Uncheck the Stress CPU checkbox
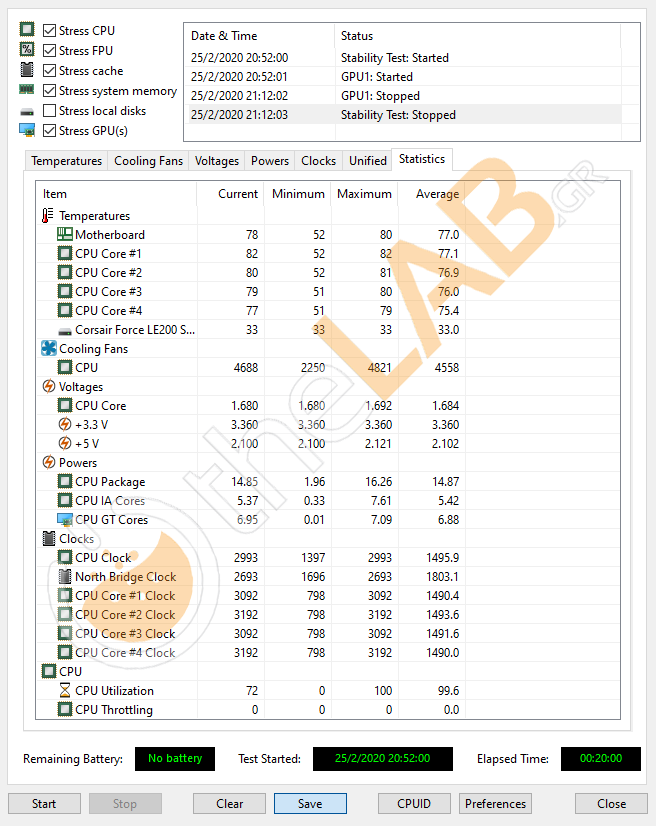Image resolution: width=656 pixels, height=826 pixels. 49,31
